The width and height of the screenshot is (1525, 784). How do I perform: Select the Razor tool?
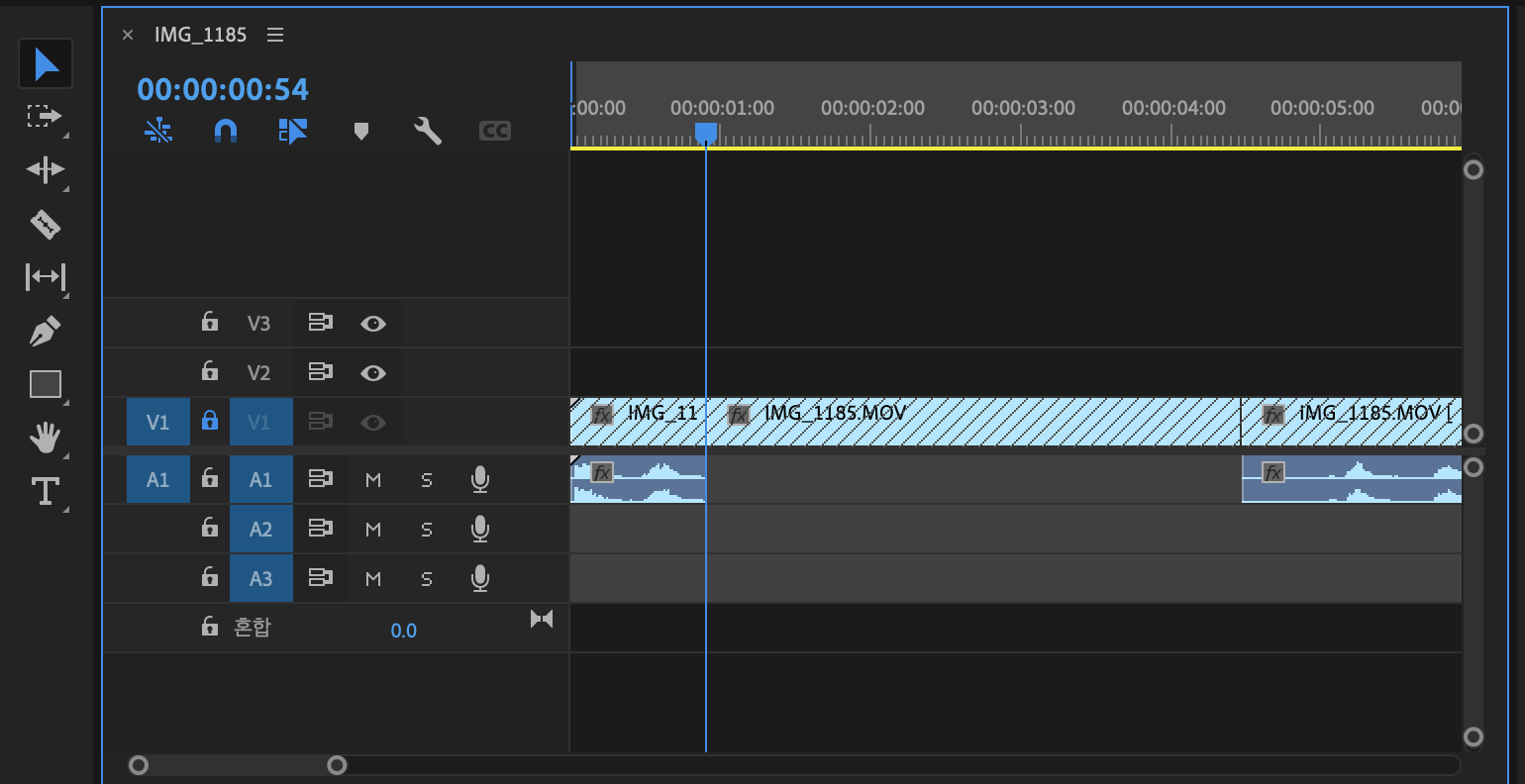(46, 224)
